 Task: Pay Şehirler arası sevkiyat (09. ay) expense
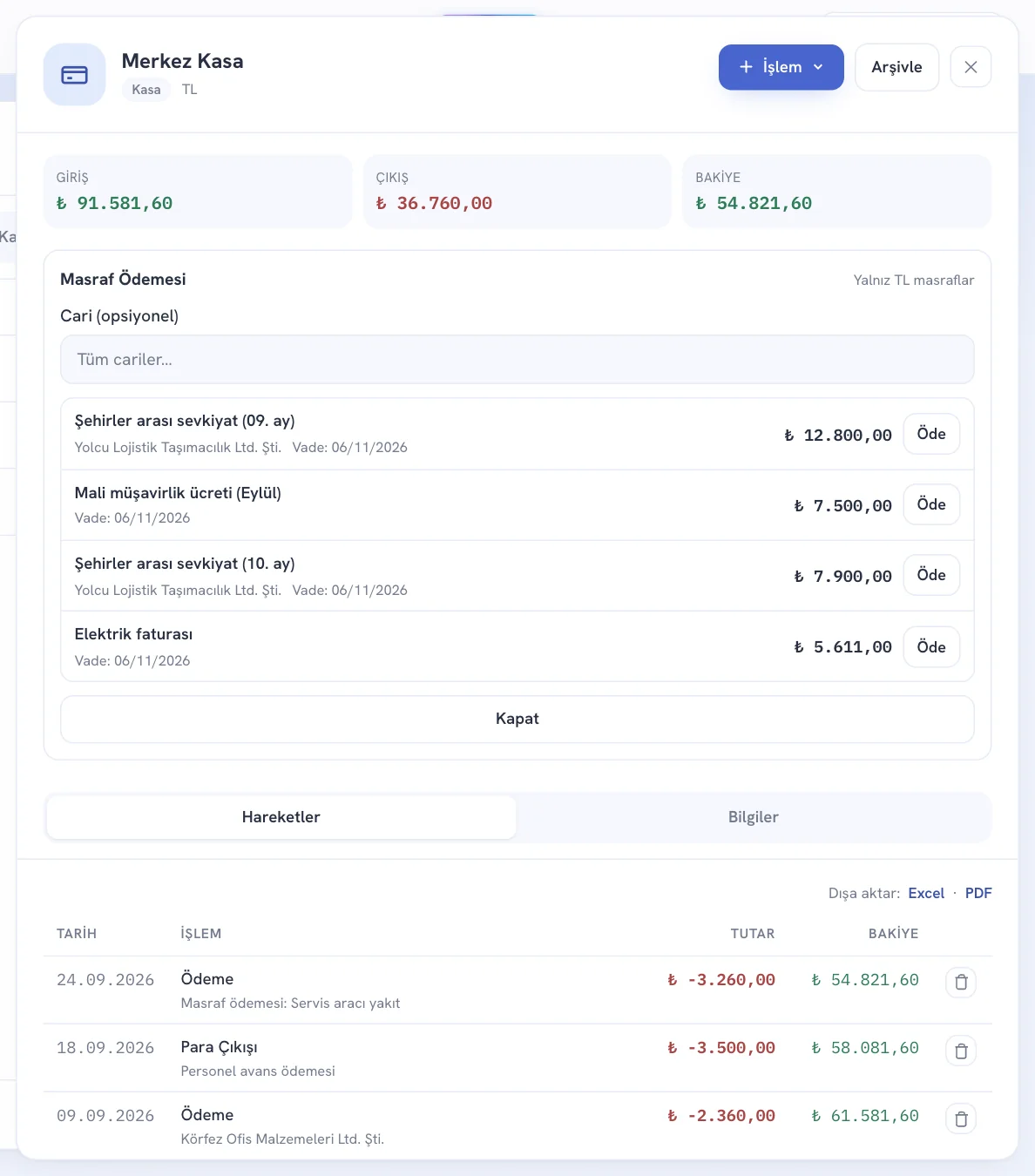click(931, 434)
